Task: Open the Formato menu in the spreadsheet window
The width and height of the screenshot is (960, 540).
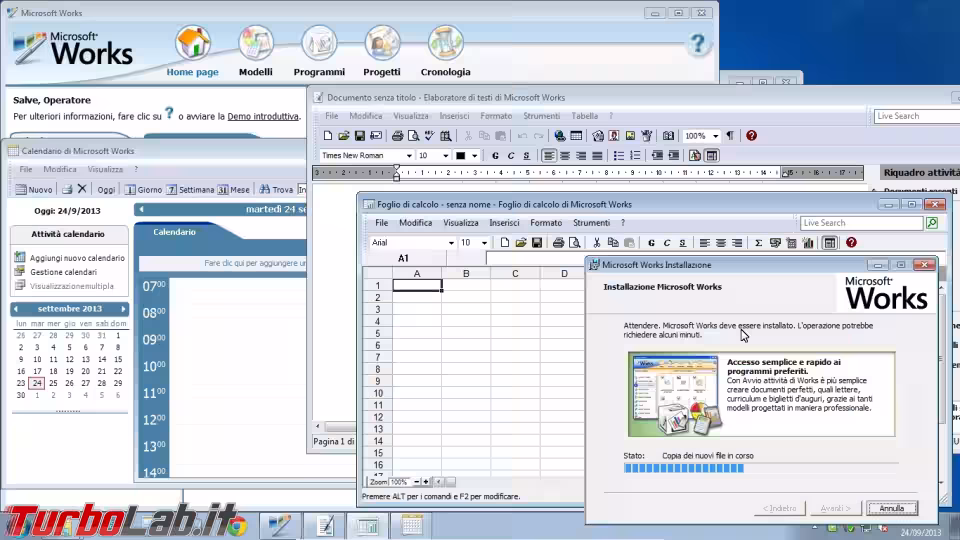Action: (545, 223)
